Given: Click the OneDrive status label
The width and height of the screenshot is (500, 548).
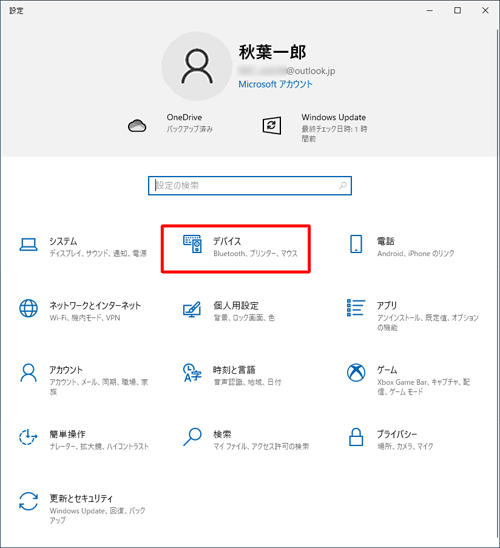Looking at the screenshot, I should [190, 129].
